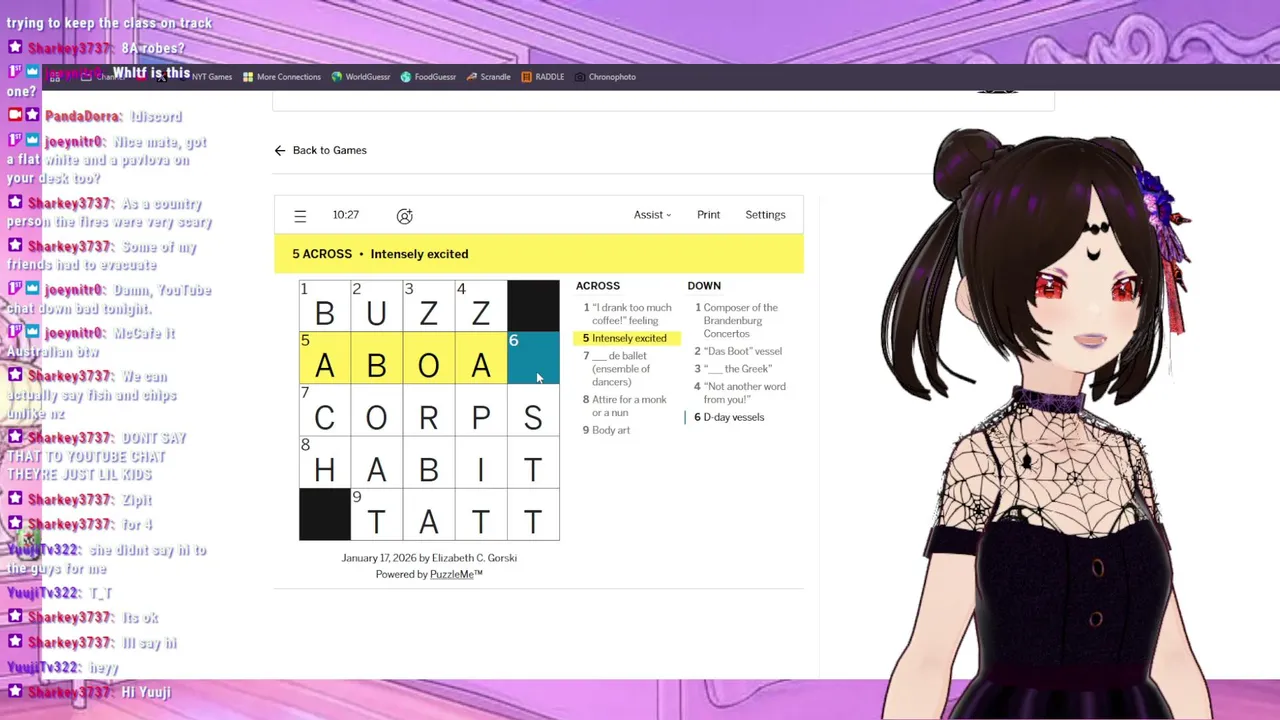
Task: Open the RADDLE bookmark
Action: point(543,77)
